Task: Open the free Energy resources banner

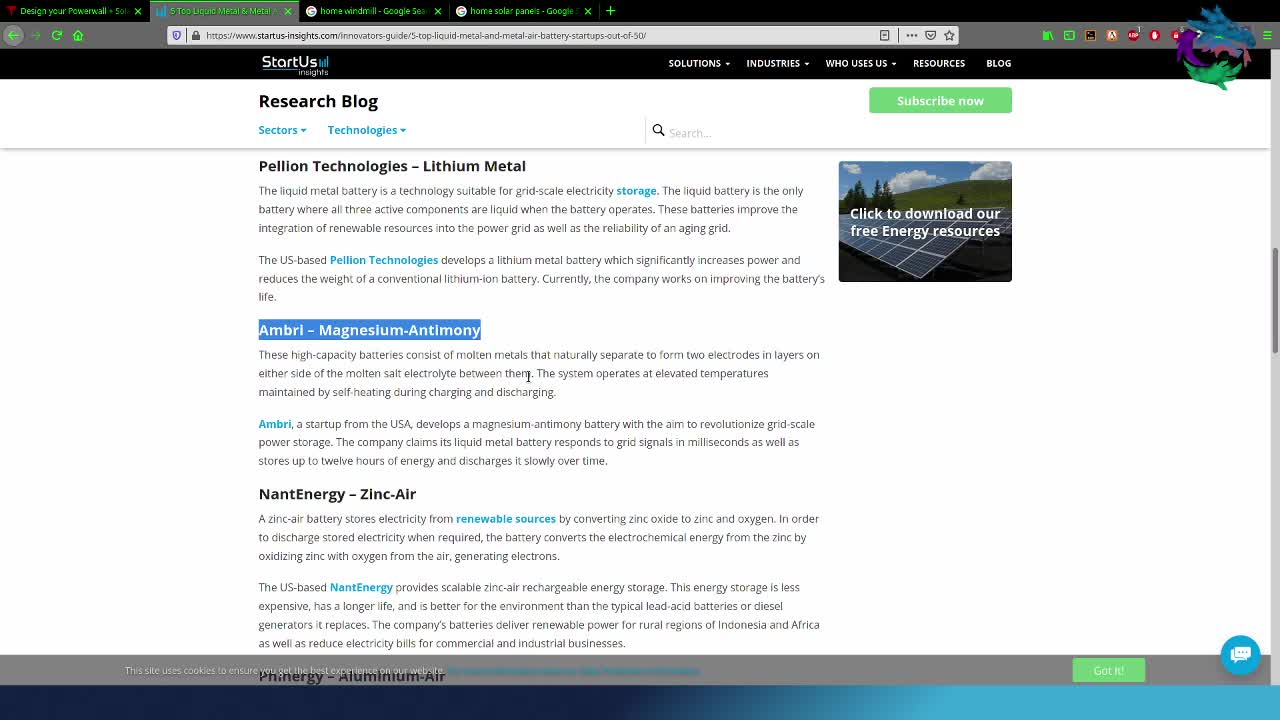Action: tap(925, 221)
